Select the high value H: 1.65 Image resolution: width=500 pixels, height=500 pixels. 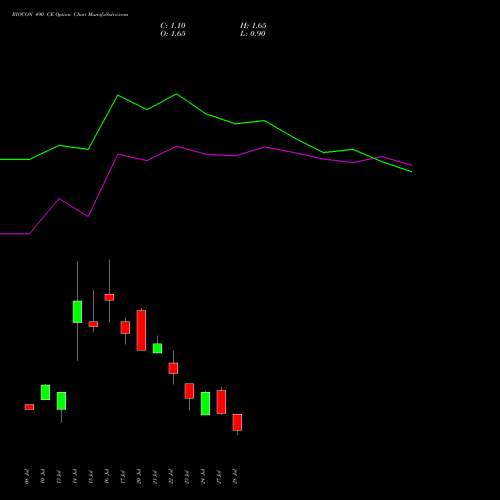click(x=253, y=26)
